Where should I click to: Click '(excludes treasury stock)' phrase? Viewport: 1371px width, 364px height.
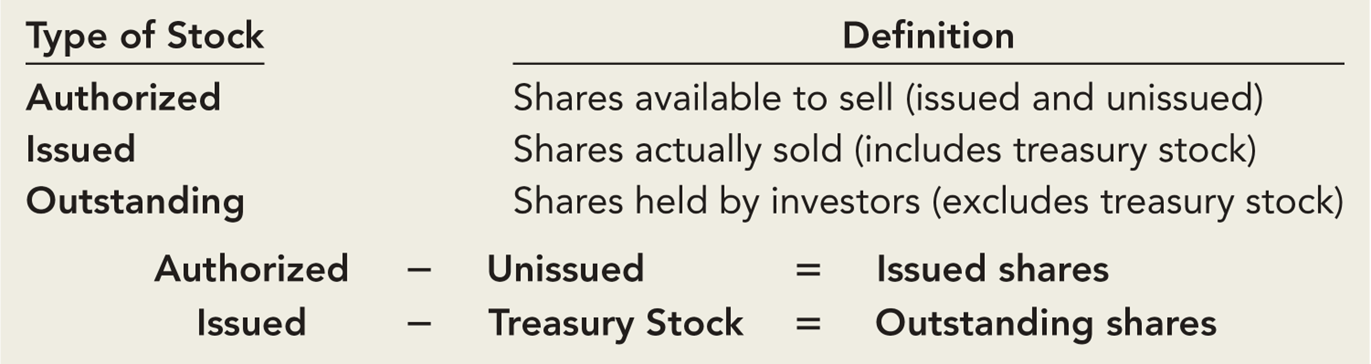click(1139, 202)
